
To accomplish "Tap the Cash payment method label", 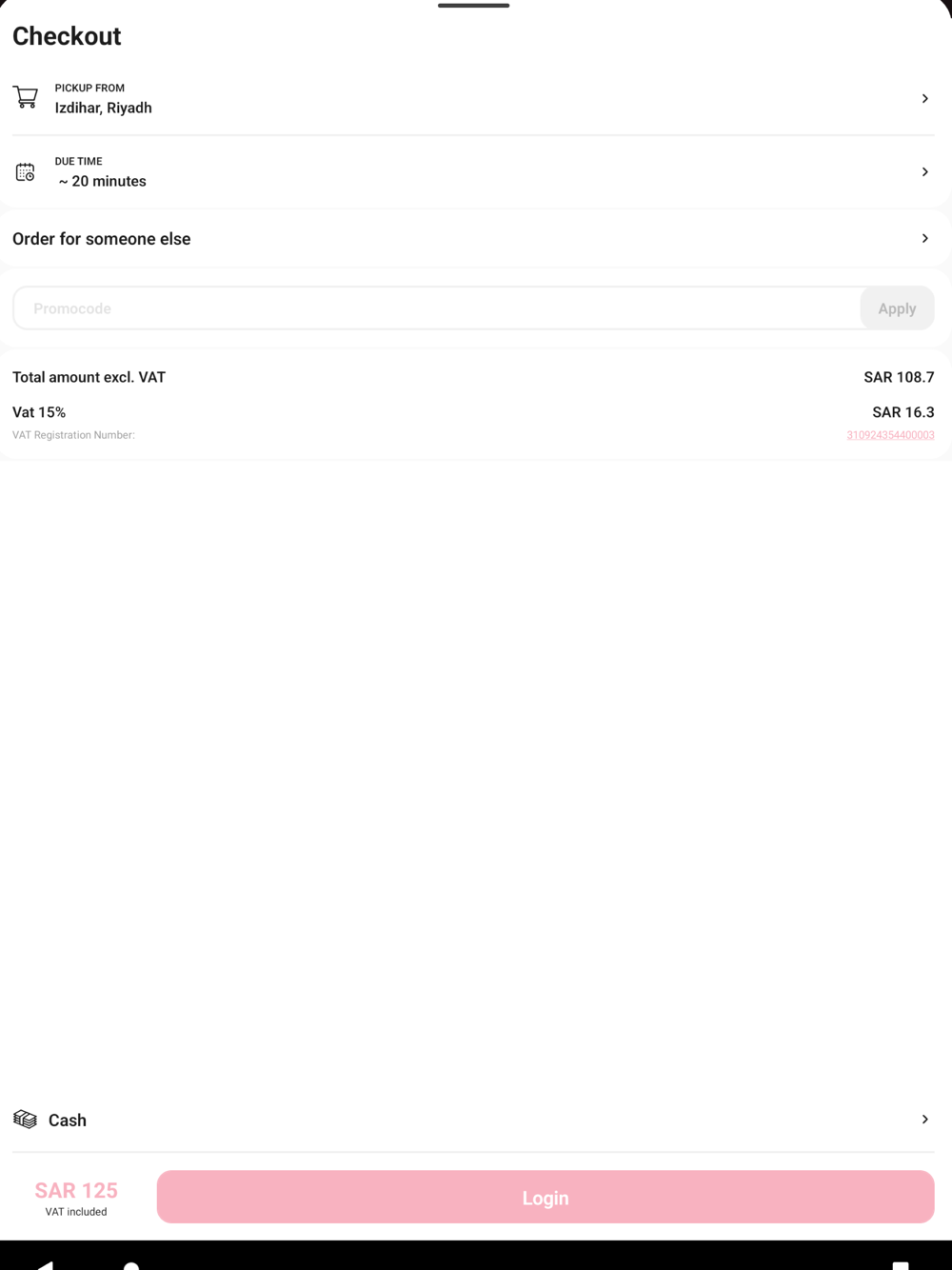I will [68, 1121].
